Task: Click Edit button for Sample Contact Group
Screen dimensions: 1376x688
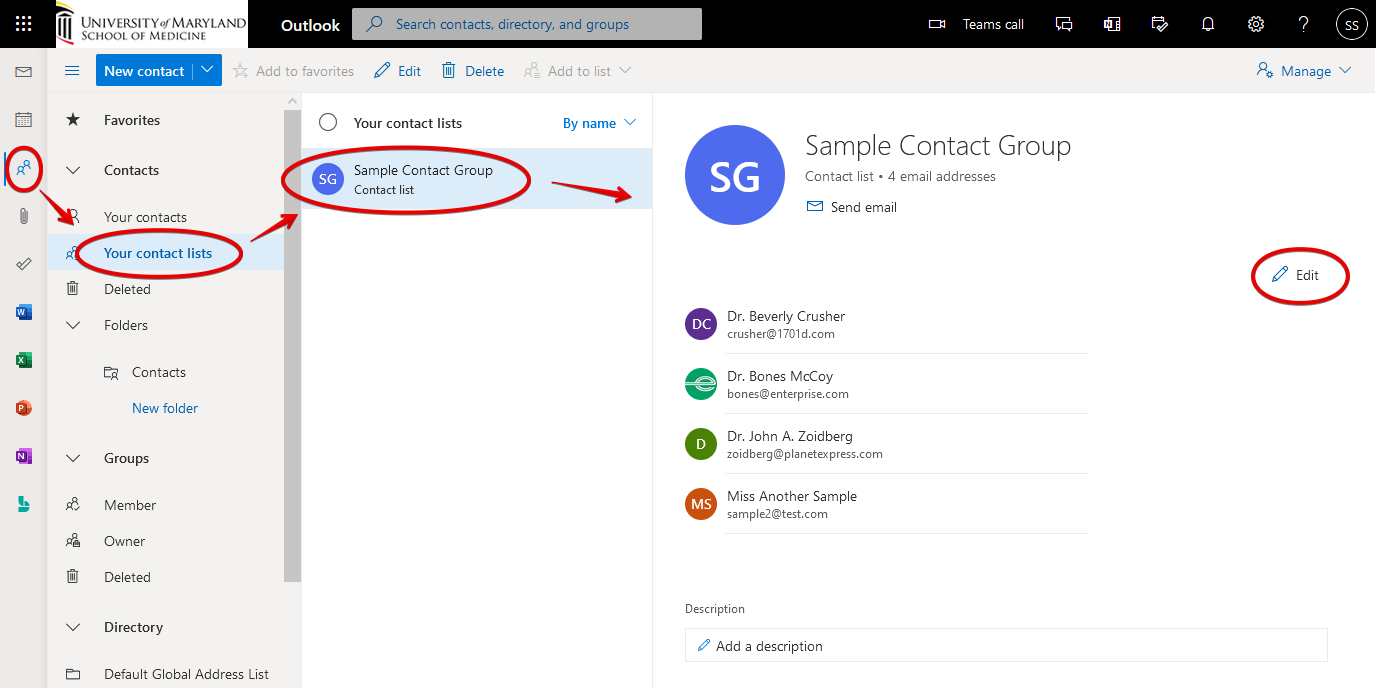Action: tap(1296, 275)
